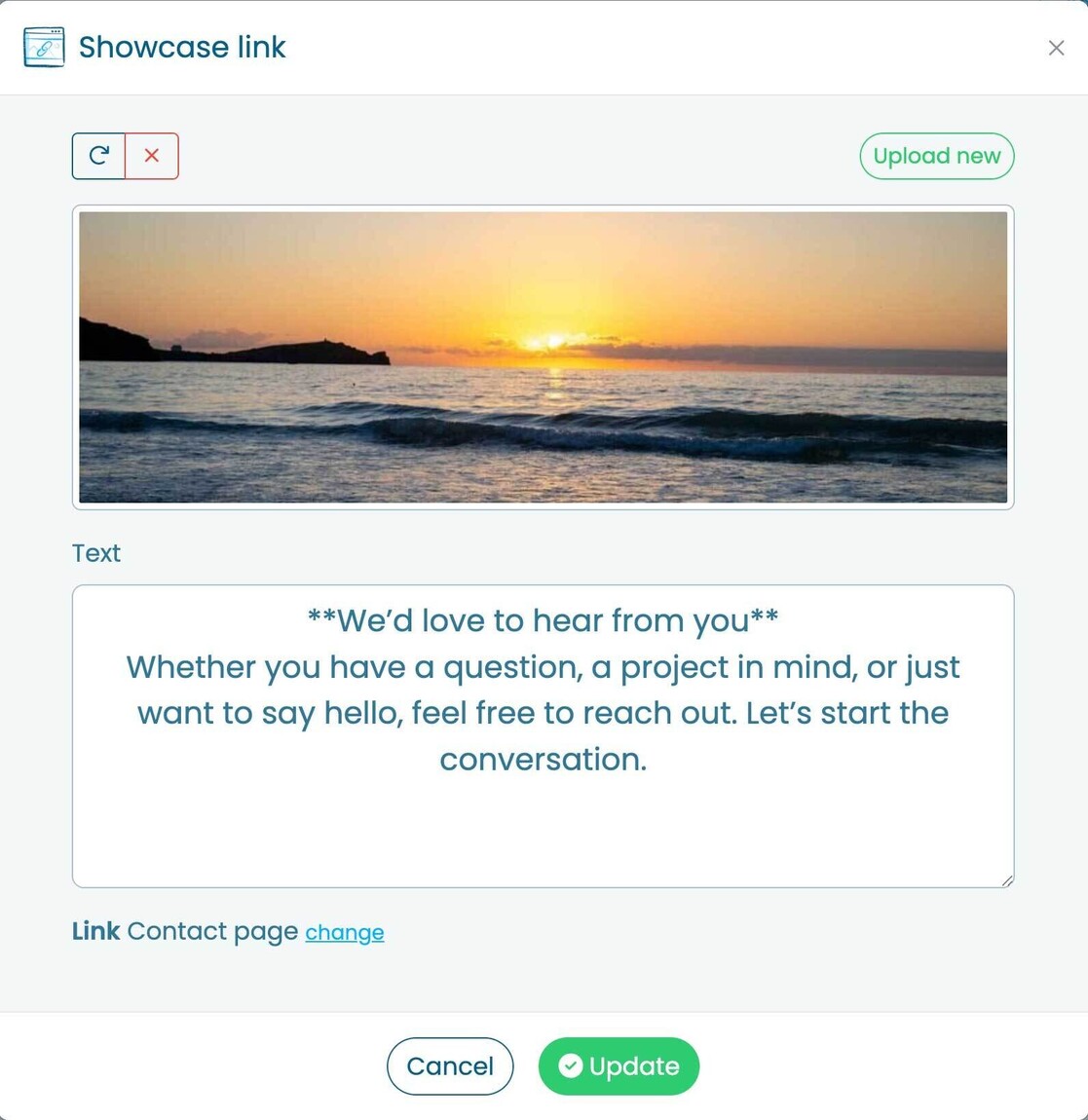Click the 'Text' field label
The image size is (1088, 1120).
[x=96, y=553]
